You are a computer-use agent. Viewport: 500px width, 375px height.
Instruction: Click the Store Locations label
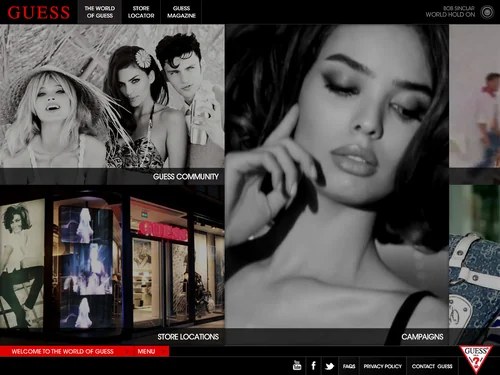188,337
